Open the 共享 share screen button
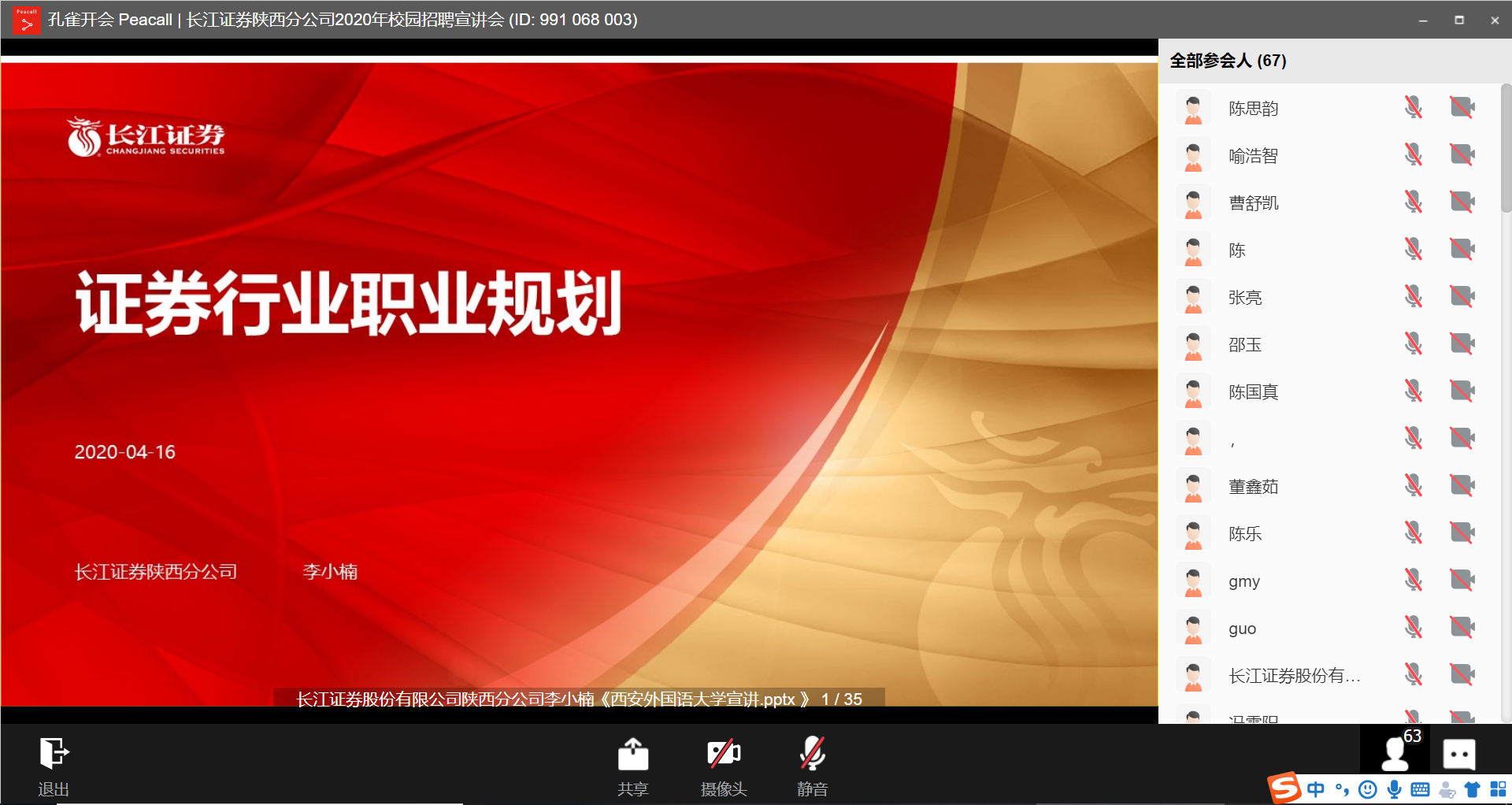This screenshot has height=805, width=1512. (632, 754)
